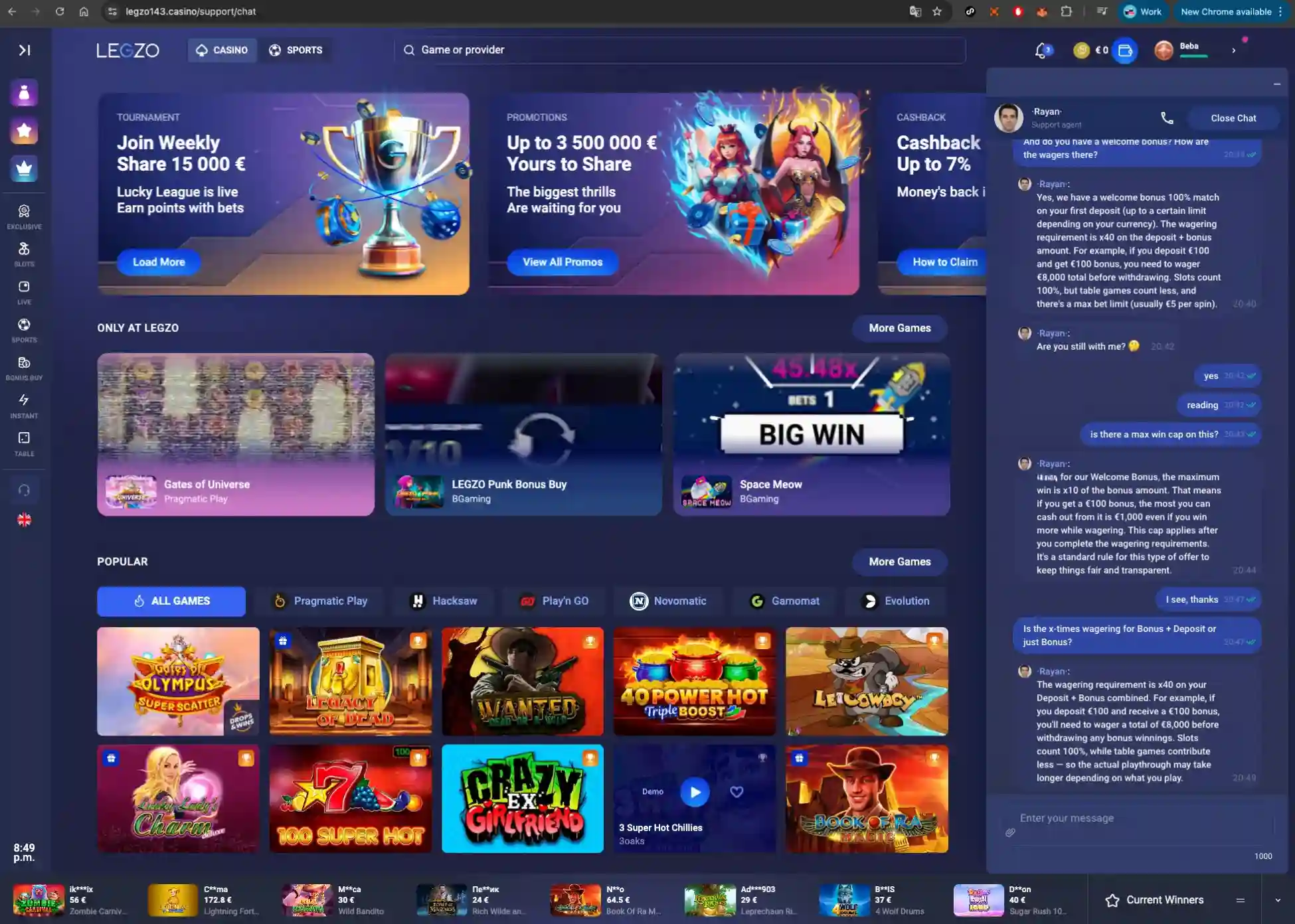
Task: Go to the LEGZO logo home
Action: [x=128, y=50]
